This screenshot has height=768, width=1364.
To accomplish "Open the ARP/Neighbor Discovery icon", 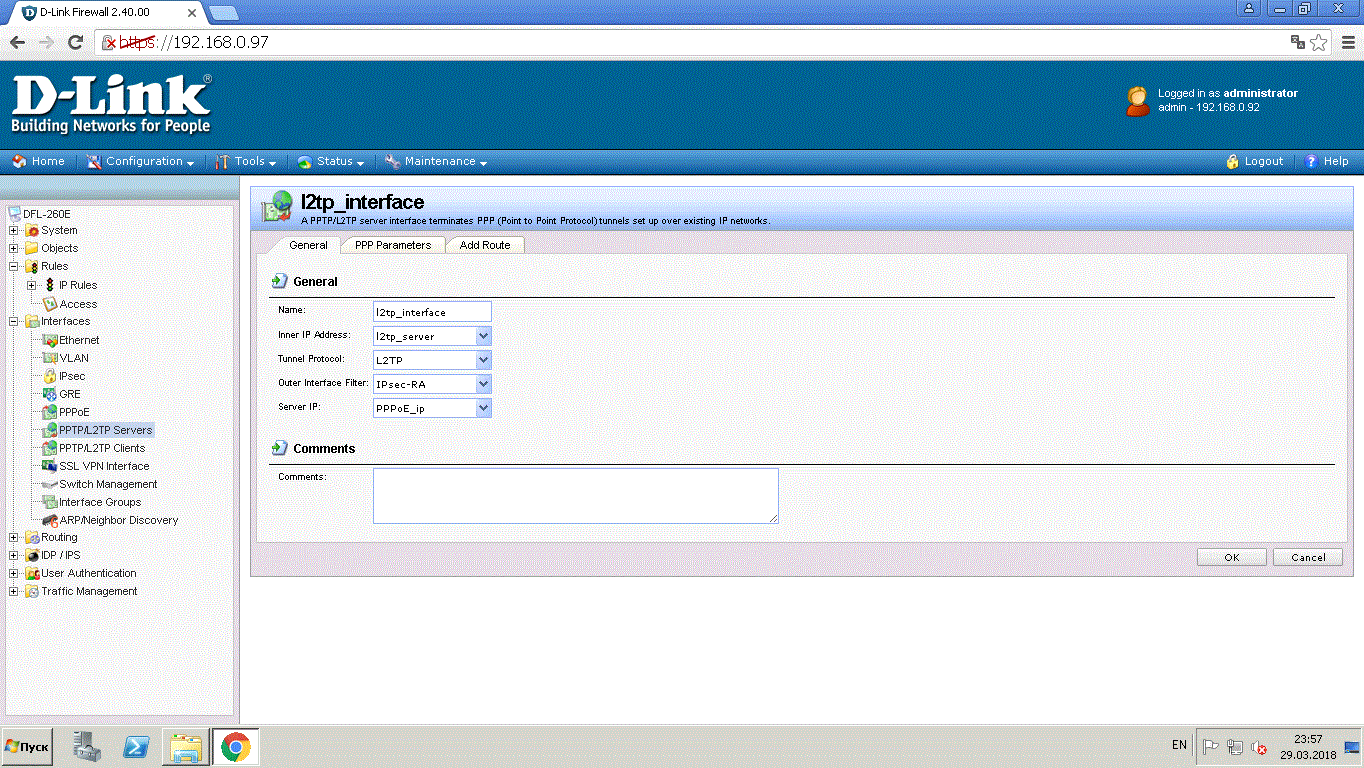I will tap(50, 520).
